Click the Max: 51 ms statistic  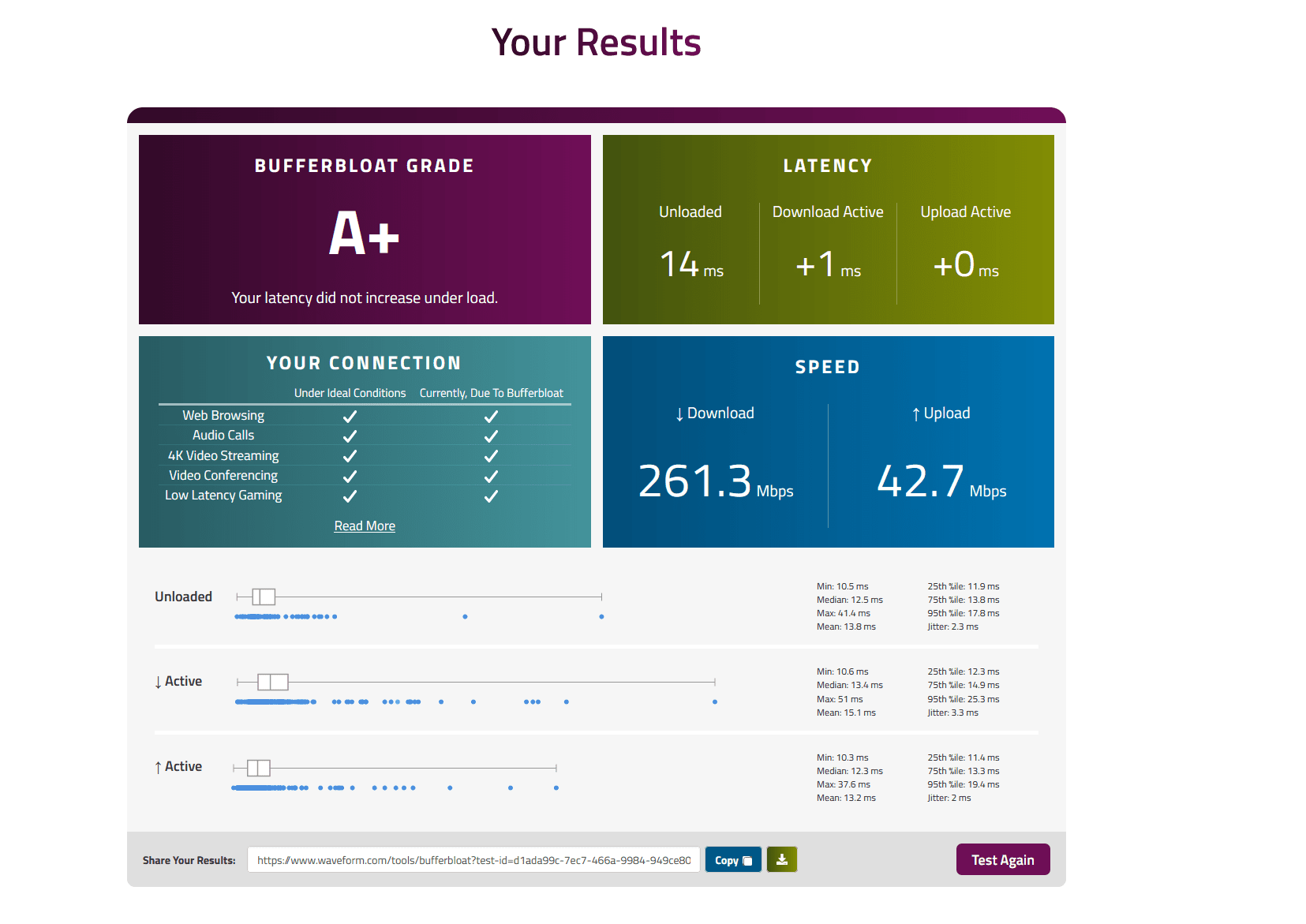[x=840, y=699]
